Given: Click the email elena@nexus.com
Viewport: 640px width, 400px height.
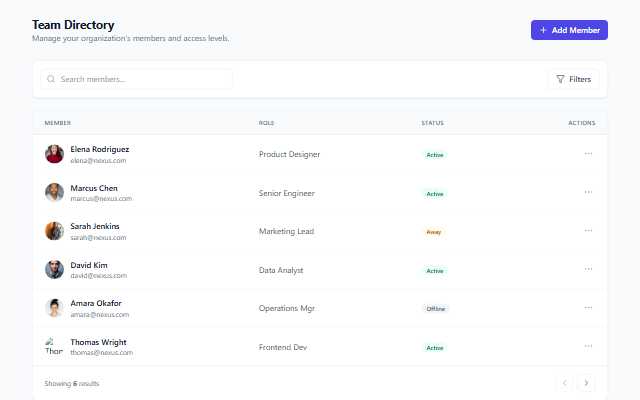Looking at the screenshot, I should coord(98,161).
